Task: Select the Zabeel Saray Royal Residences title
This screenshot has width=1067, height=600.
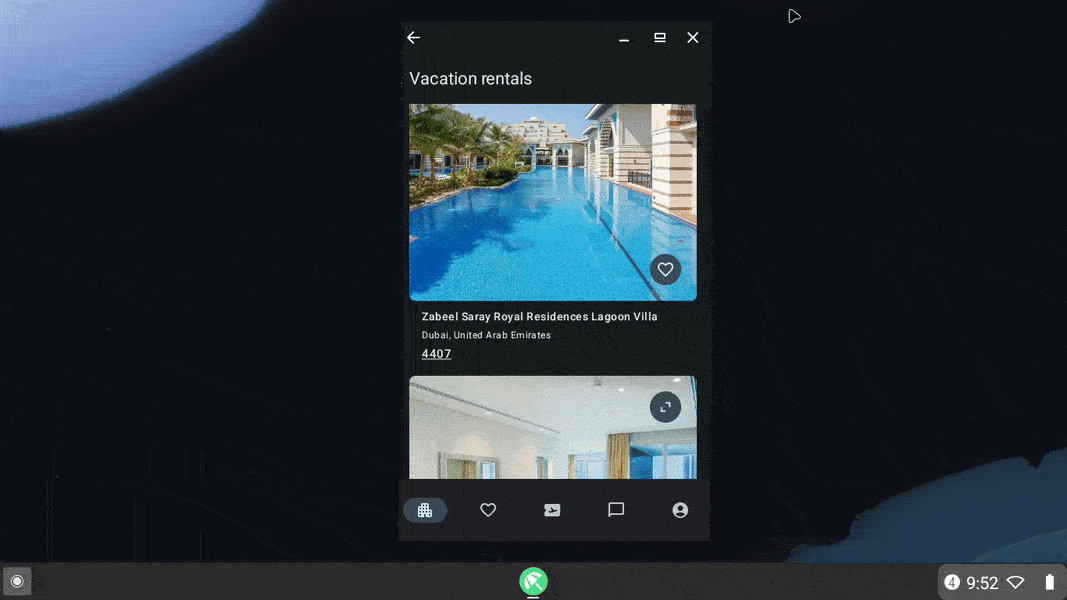Action: pos(539,316)
